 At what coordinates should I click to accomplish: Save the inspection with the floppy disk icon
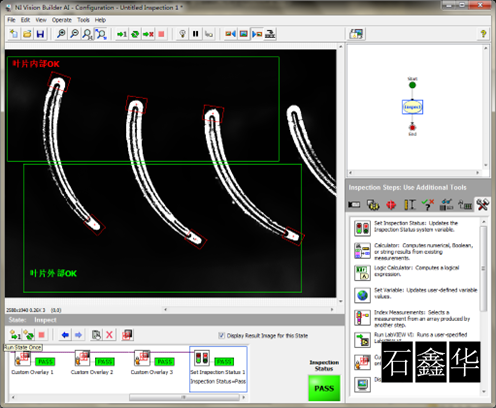40,34
